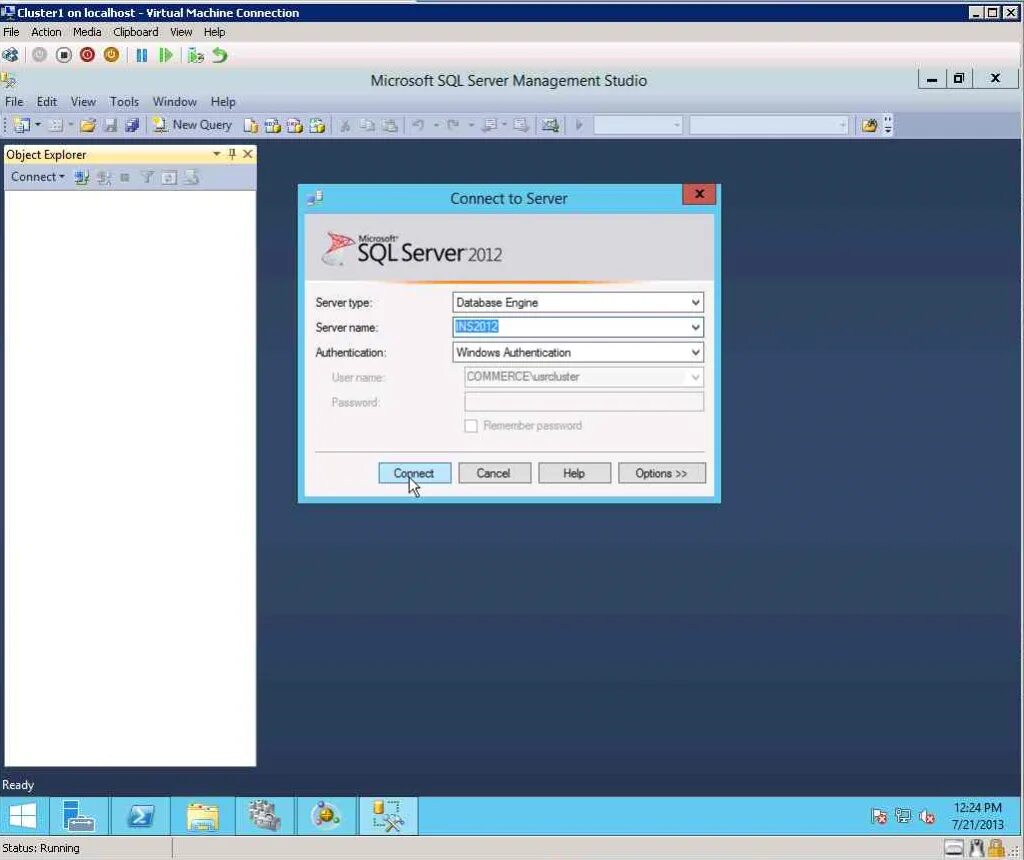
Task: Click the SSMS taskbar icon
Action: (388, 816)
